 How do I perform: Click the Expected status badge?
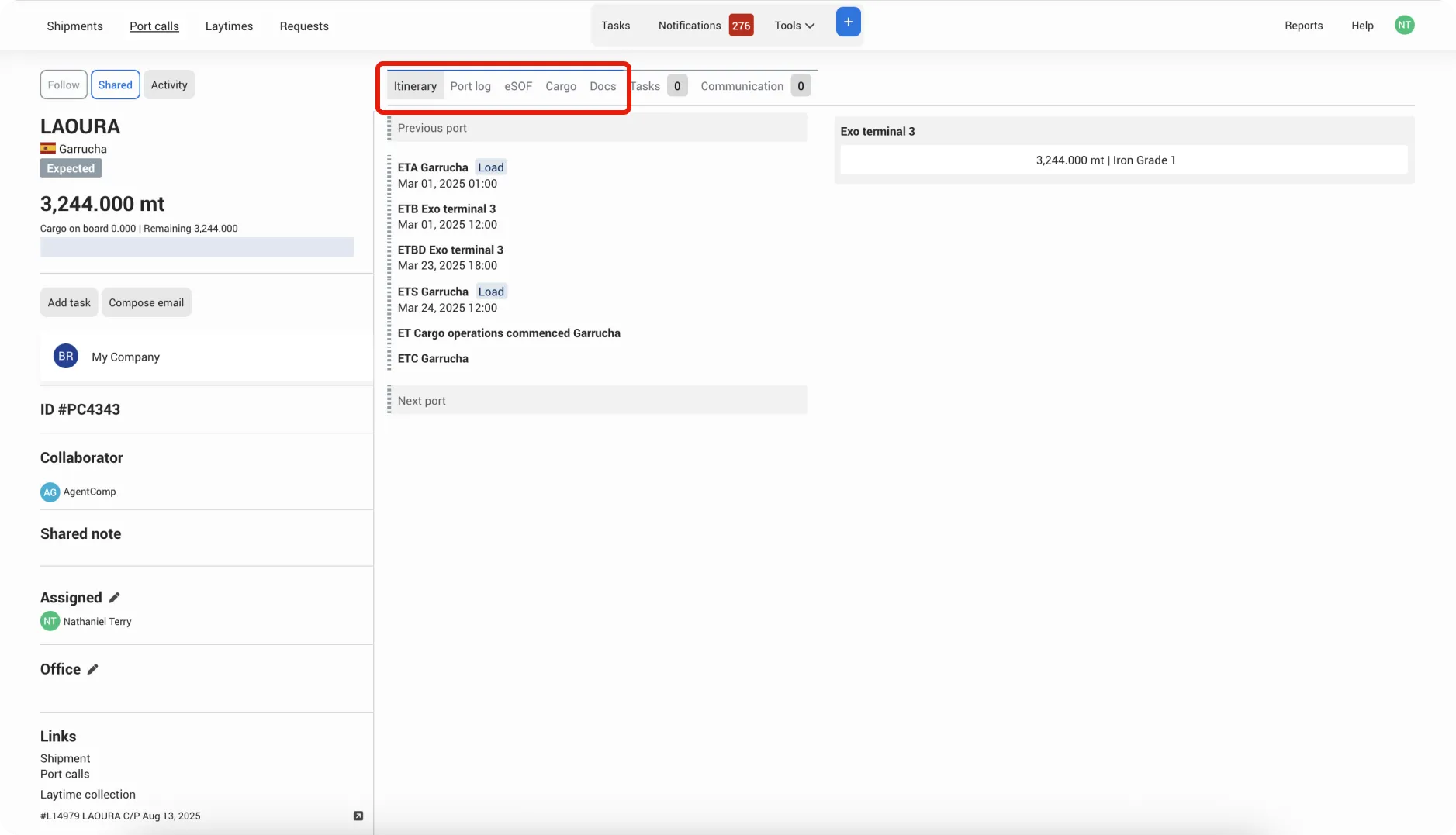click(71, 168)
